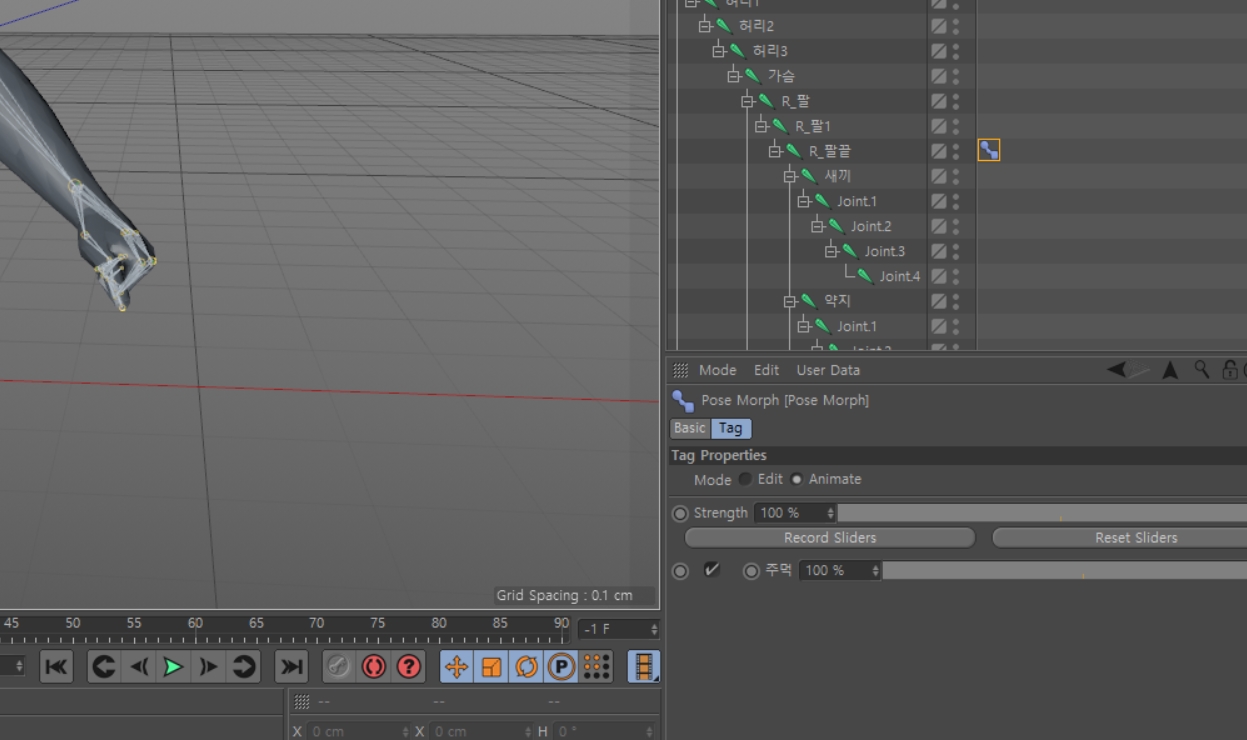The image size is (1247, 740).
Task: Toggle position keyframe recording icon
Action: pos(457,667)
